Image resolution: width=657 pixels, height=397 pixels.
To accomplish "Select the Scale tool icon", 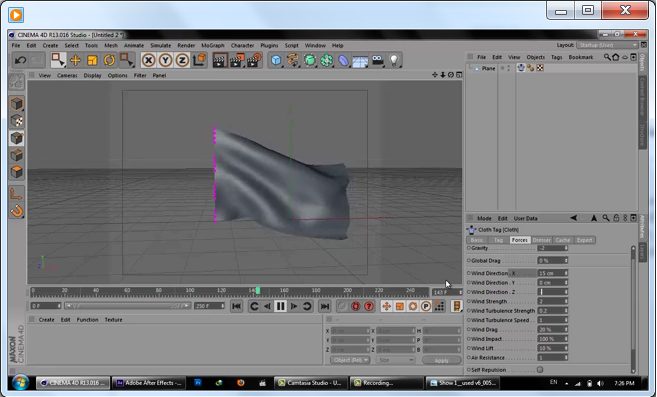I will 92,60.
